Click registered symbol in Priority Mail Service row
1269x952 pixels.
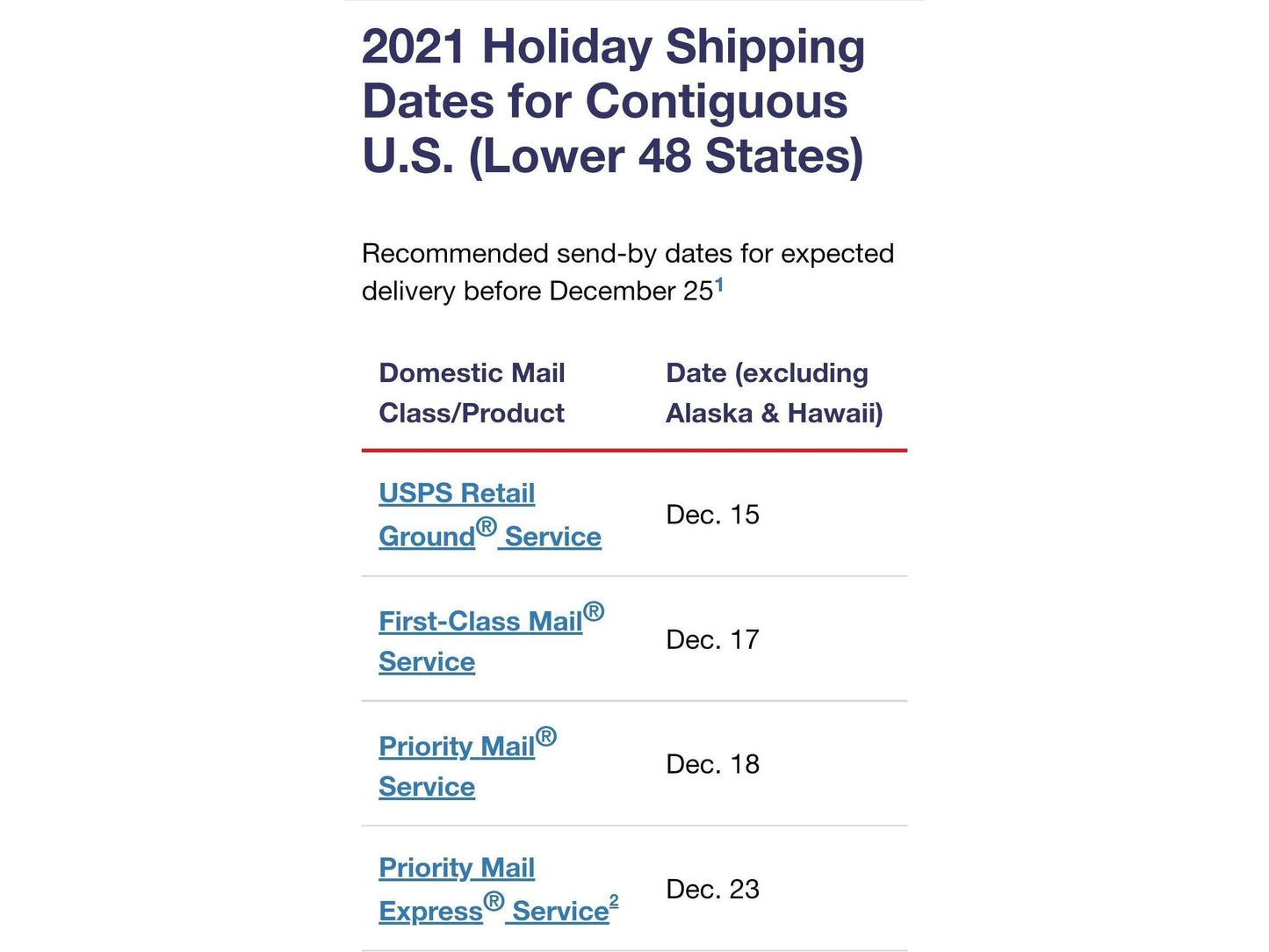546,736
